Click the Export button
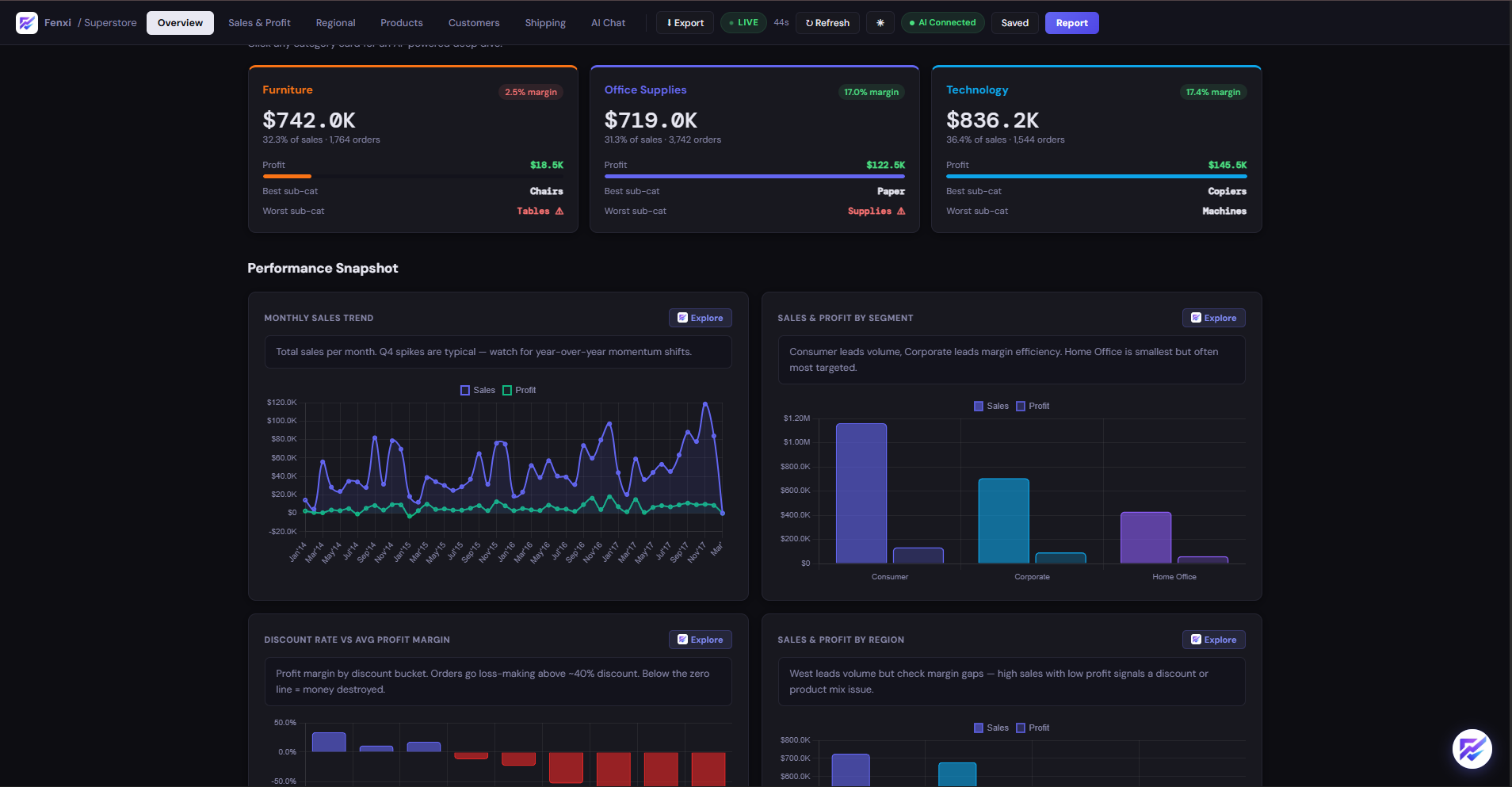Viewport: 1512px width, 787px height. pos(685,23)
